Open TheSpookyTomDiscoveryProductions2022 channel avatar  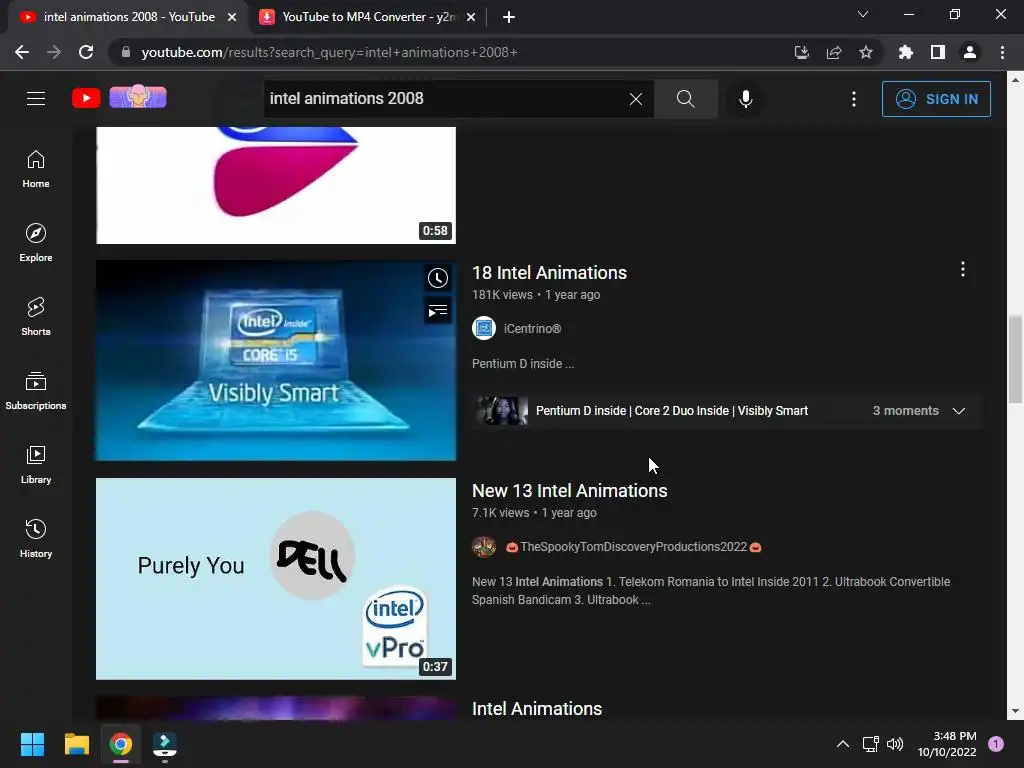(x=484, y=547)
